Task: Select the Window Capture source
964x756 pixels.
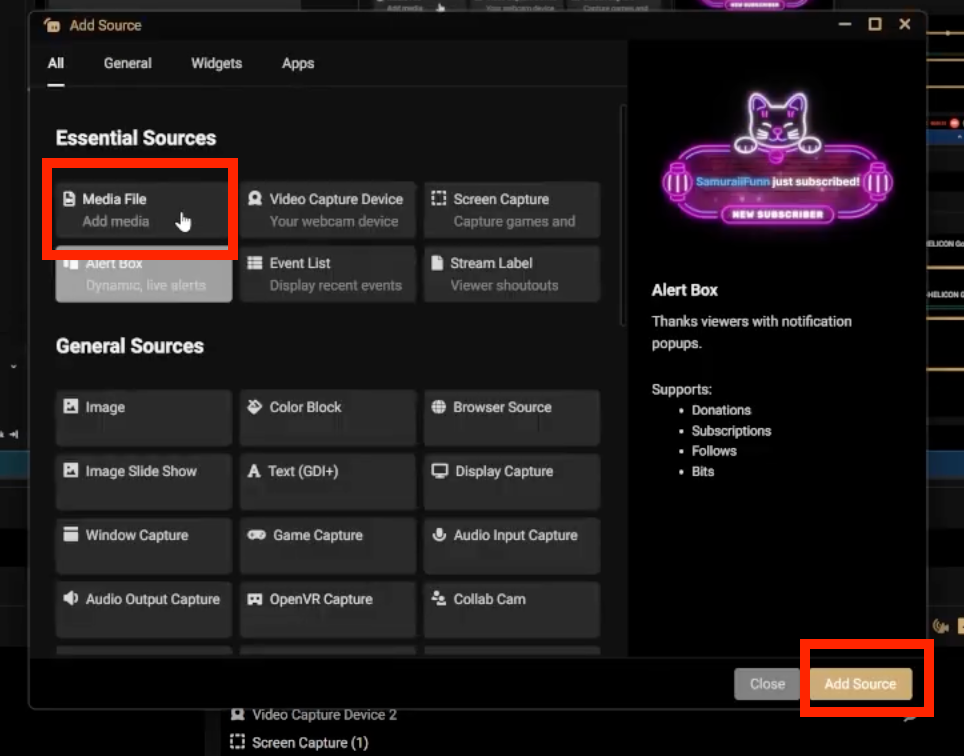Action: pos(144,545)
